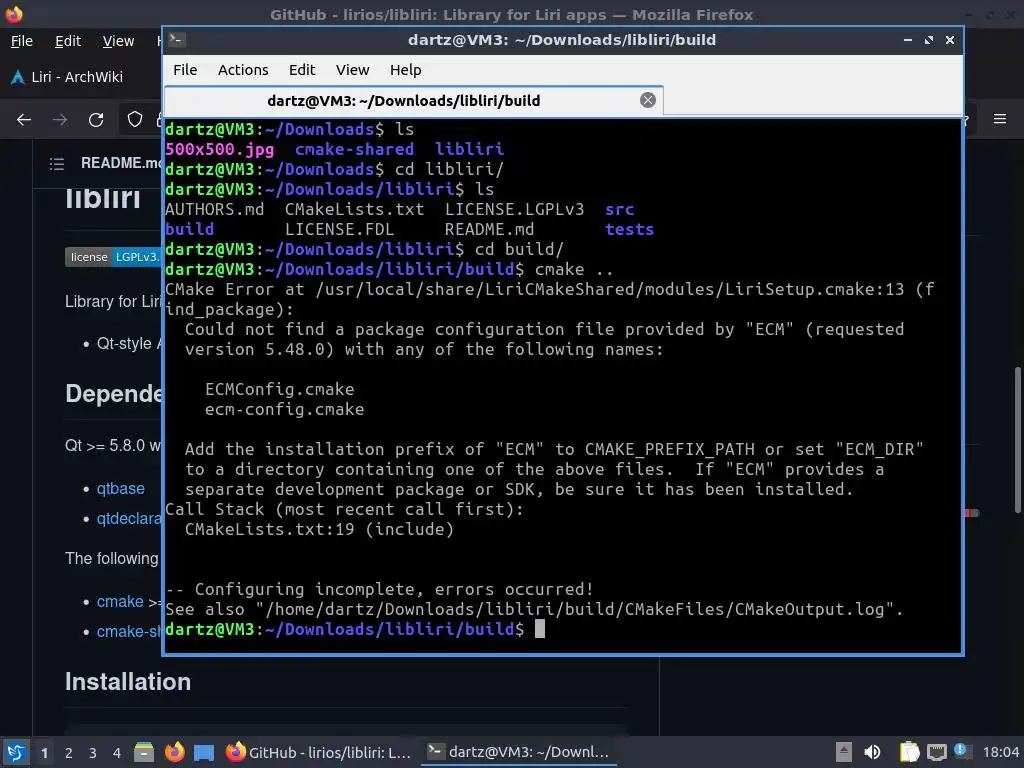Viewport: 1024px width, 768px height.
Task: Click the Installation heading in Firefox page
Action: click(x=128, y=682)
